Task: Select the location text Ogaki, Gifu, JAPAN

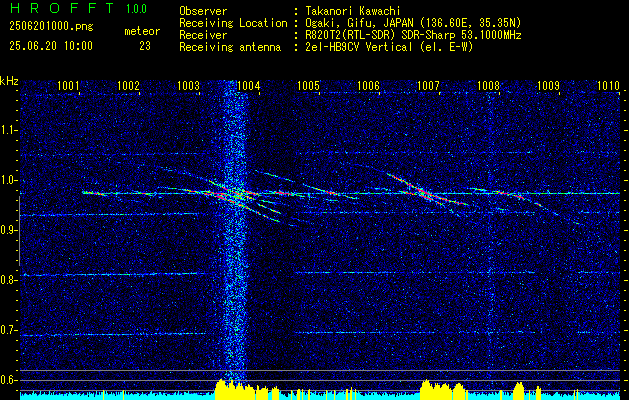Action: [361, 23]
